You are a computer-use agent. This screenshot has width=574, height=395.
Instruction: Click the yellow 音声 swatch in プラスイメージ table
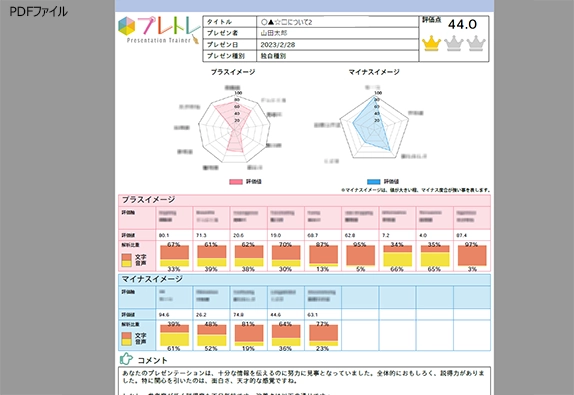(x=127, y=264)
